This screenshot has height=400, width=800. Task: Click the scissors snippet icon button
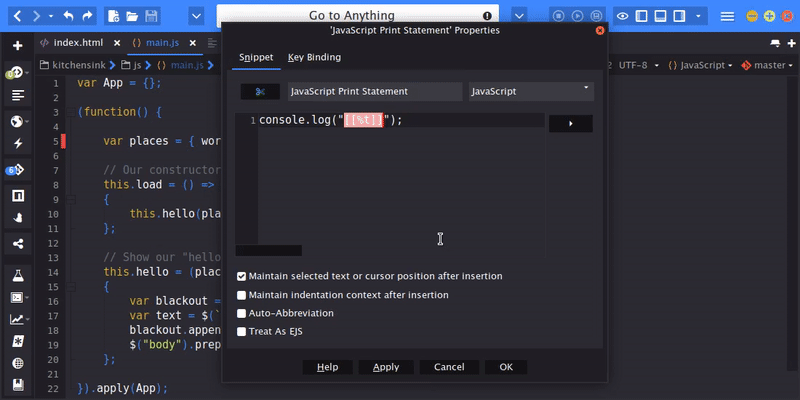tap(260, 92)
